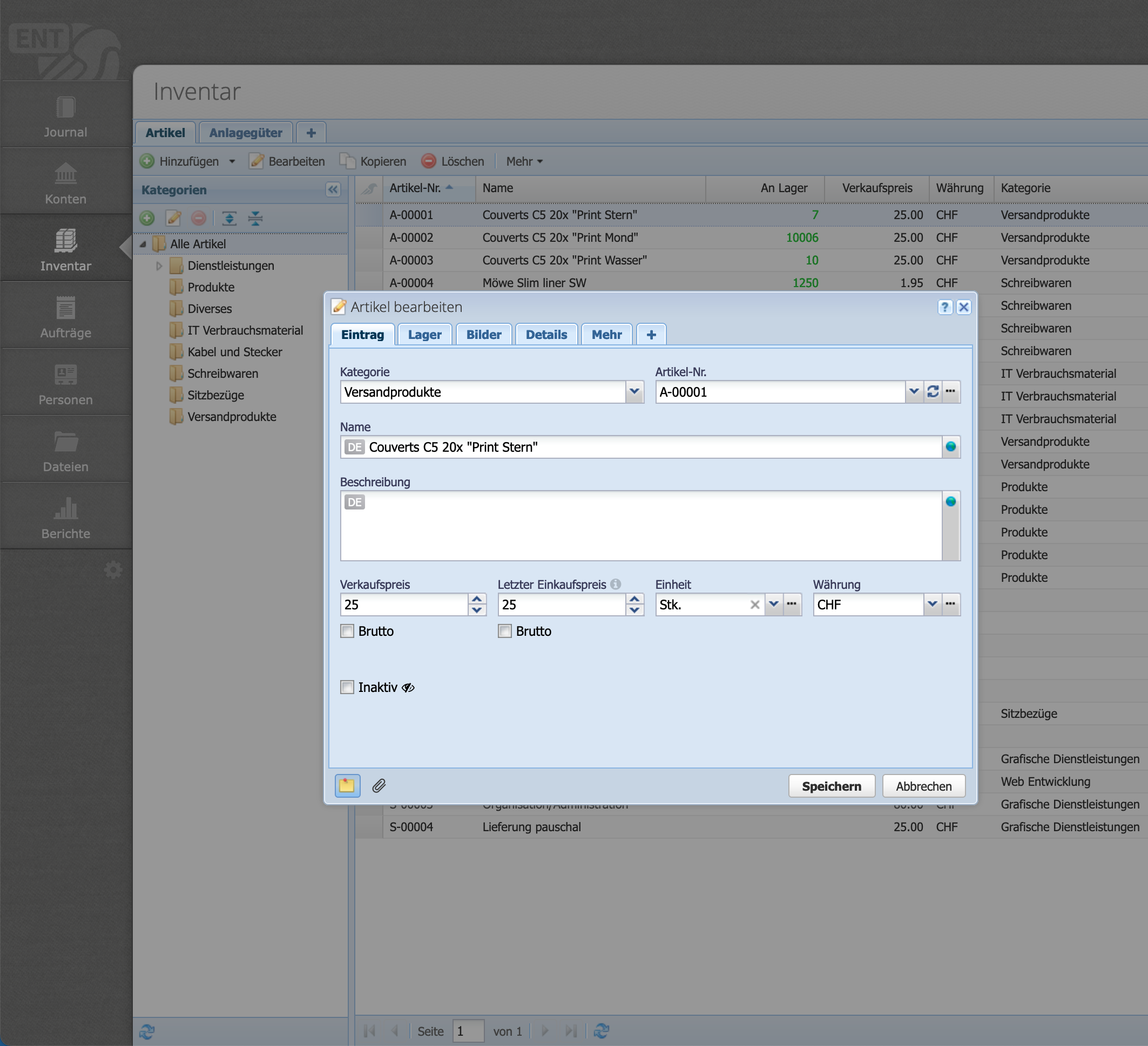
Task: Enable Brutto checkbox under Letzter Einkaufspreis
Action: click(504, 631)
